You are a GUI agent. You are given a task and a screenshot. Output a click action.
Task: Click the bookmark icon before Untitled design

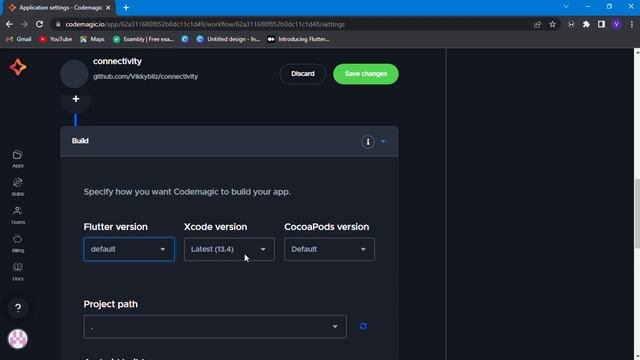[185, 39]
